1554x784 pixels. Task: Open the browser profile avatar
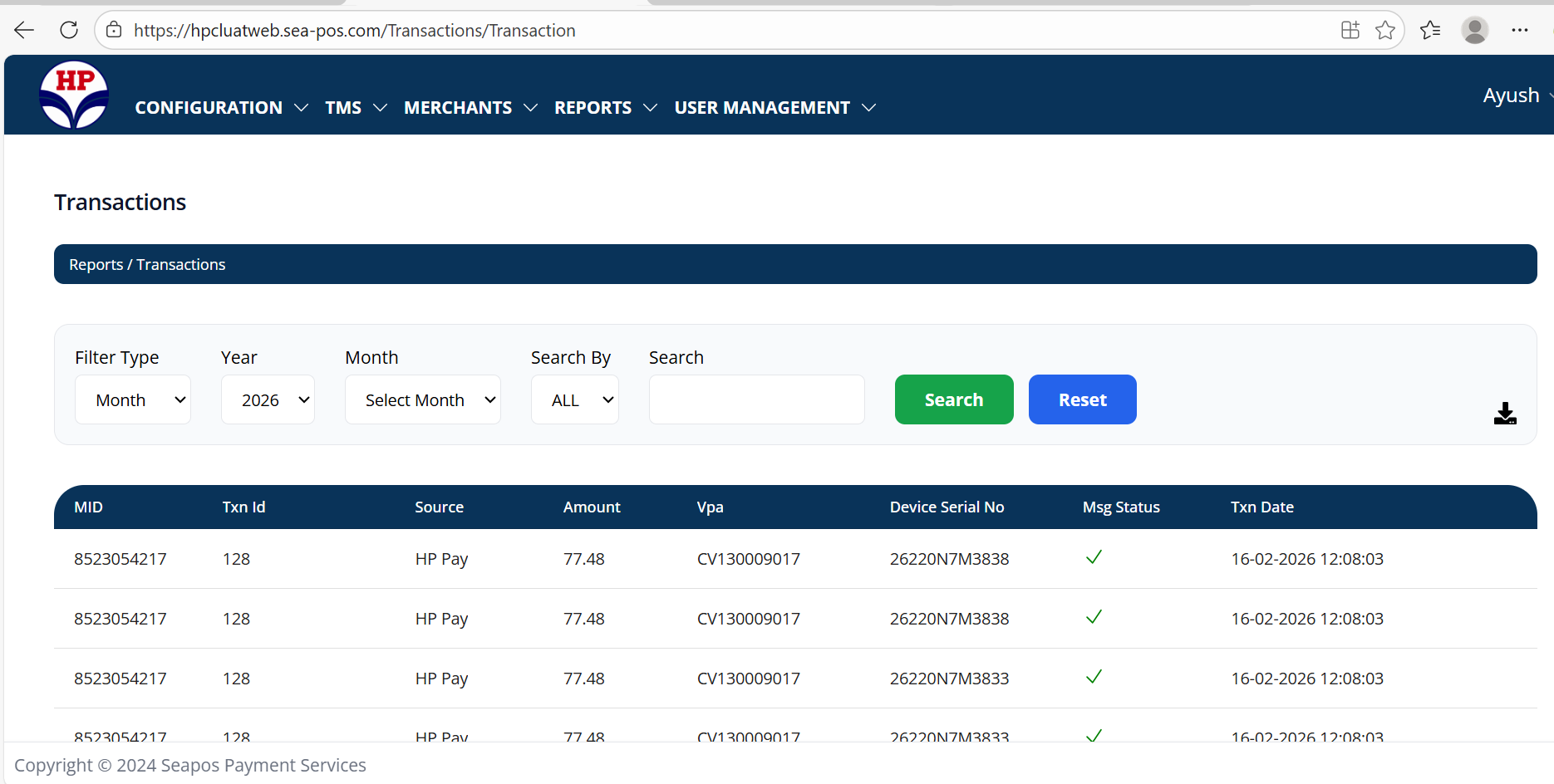point(1474,31)
